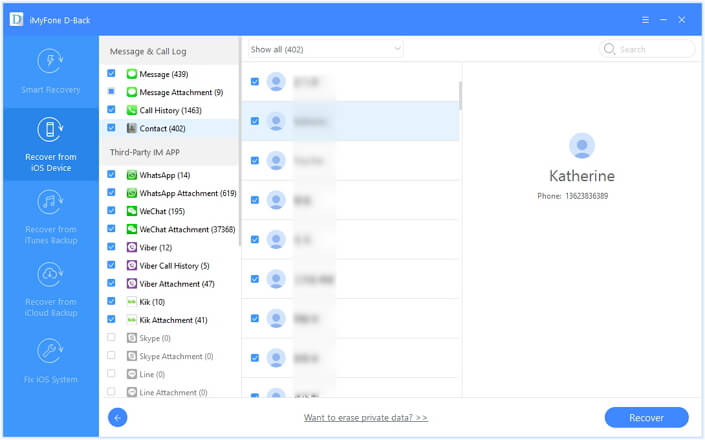Select Recover from iTunes Backup icon

(50, 202)
